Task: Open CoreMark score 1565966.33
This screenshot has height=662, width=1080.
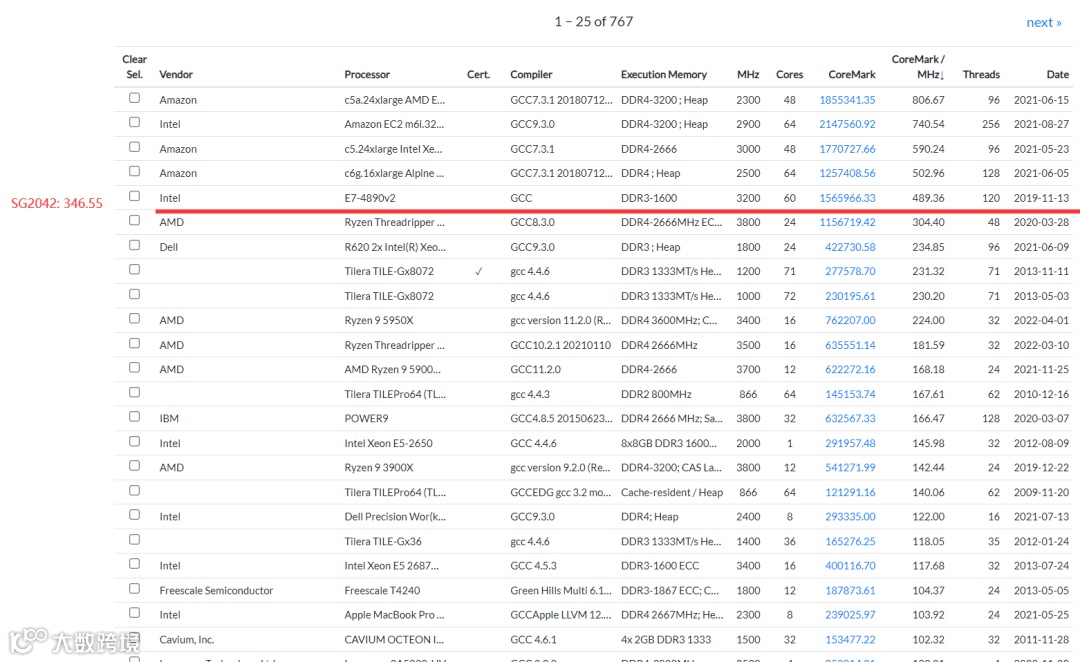Action: 847,198
